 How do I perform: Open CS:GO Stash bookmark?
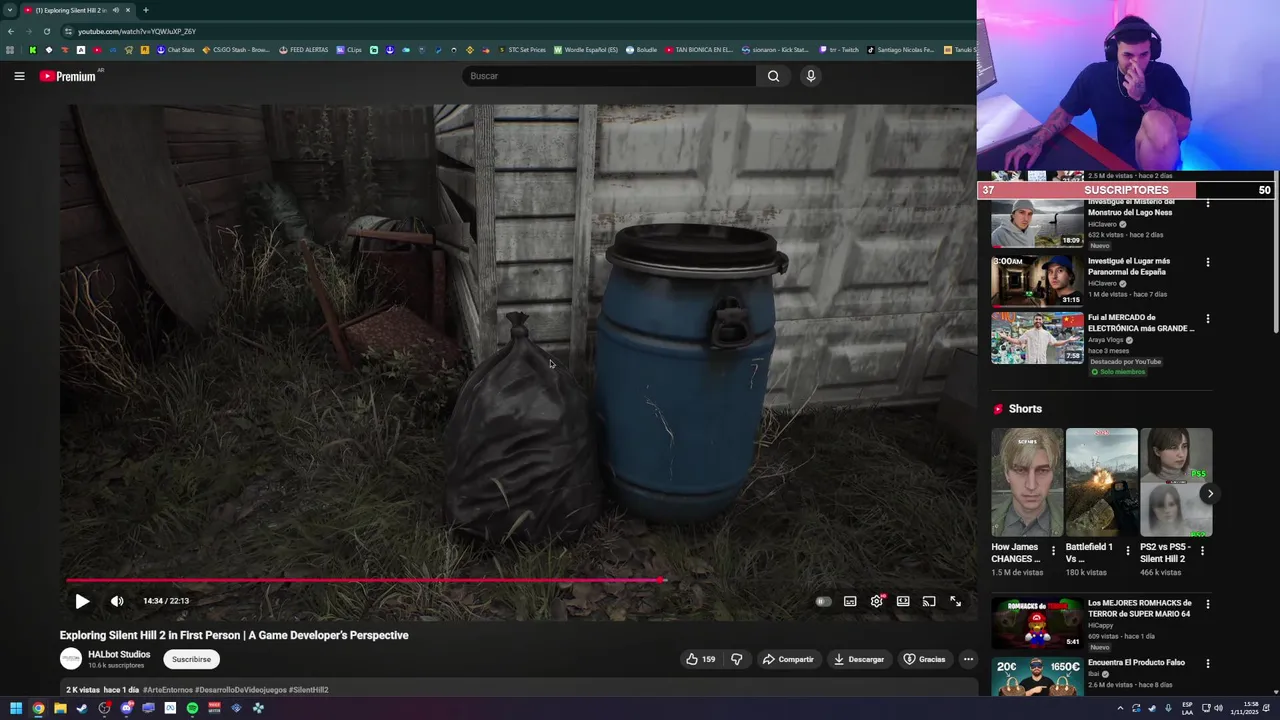pyautogui.click(x=236, y=49)
